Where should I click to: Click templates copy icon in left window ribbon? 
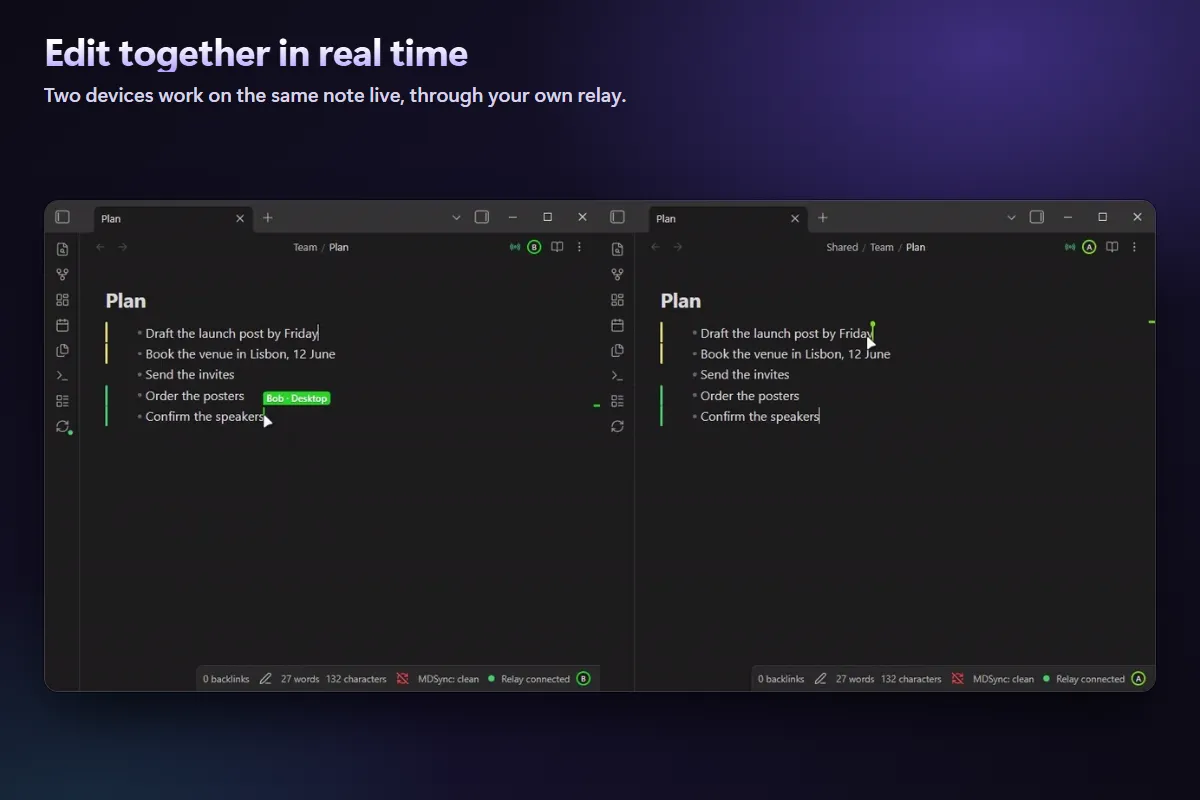(62, 350)
